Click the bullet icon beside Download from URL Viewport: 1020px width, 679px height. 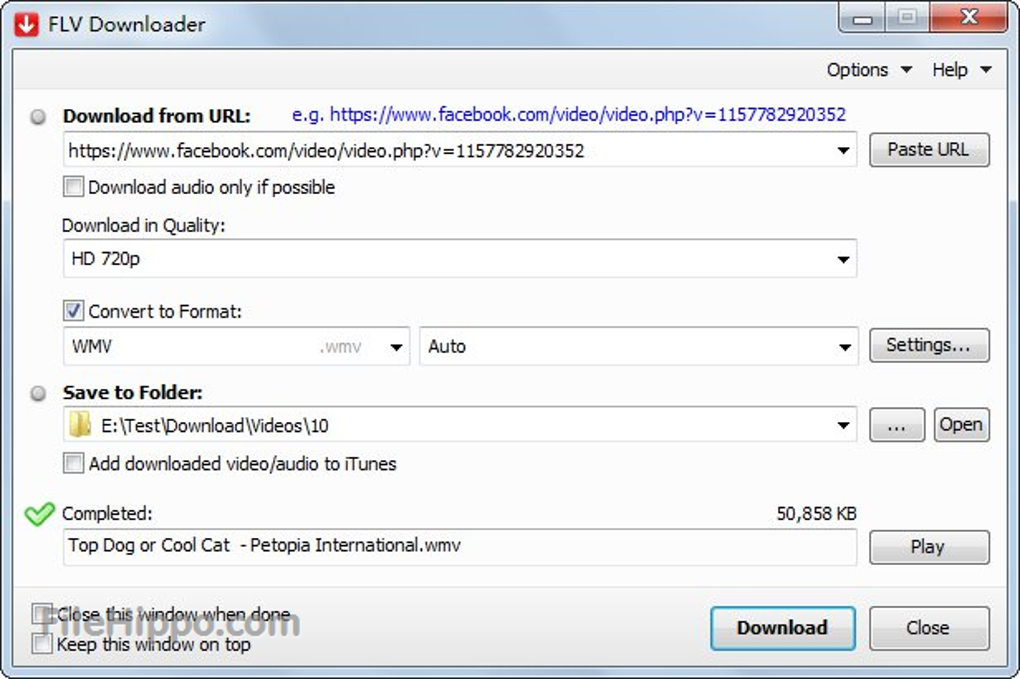coord(39,117)
